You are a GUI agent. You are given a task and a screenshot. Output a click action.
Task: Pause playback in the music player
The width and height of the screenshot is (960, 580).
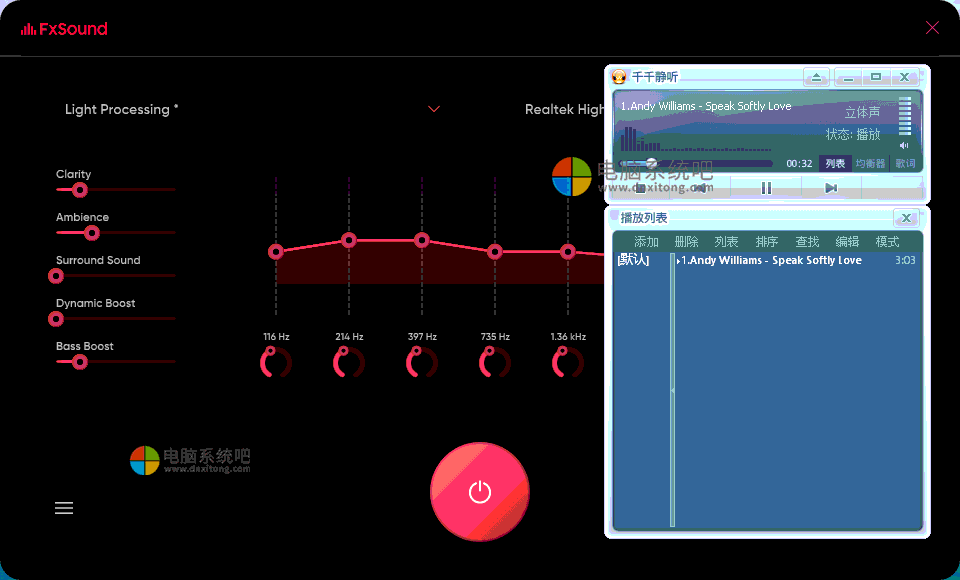(766, 188)
